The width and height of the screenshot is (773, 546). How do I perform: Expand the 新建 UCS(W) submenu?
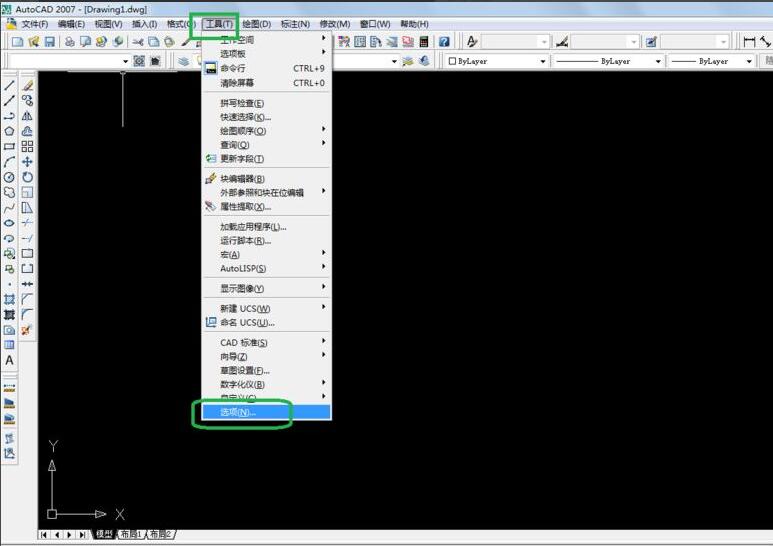[x=267, y=308]
